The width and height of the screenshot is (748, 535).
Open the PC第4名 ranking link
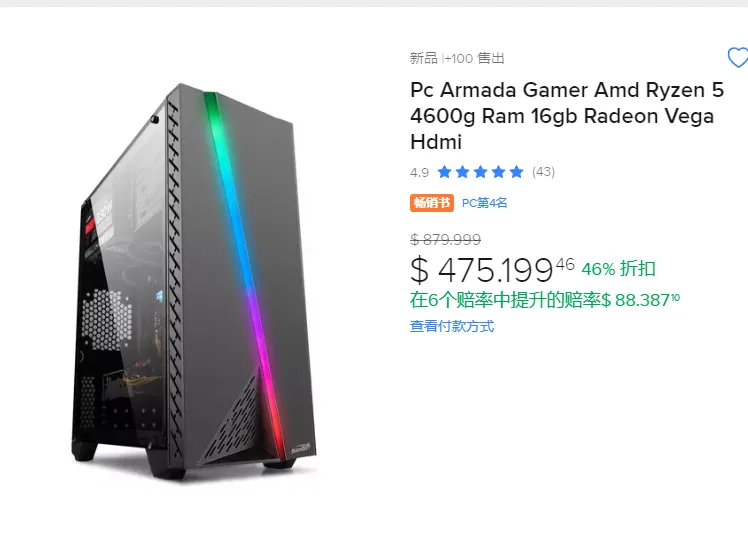(484, 203)
